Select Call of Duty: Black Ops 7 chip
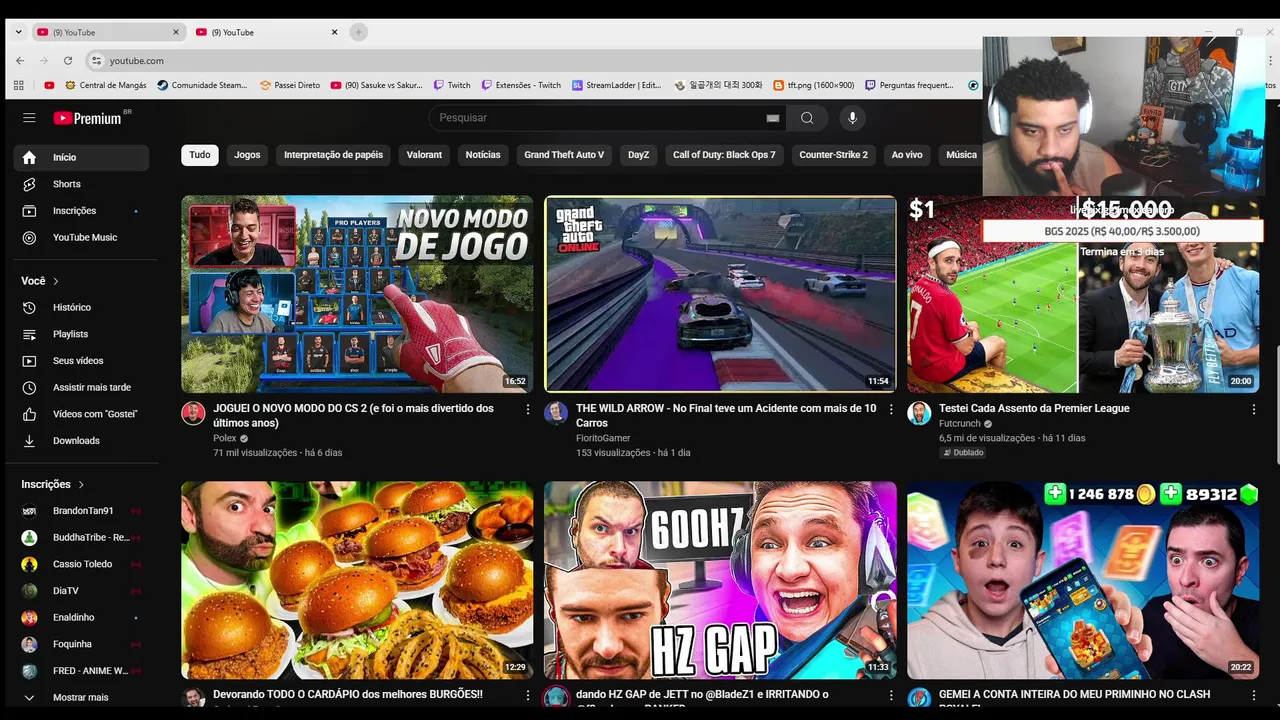 coord(724,155)
